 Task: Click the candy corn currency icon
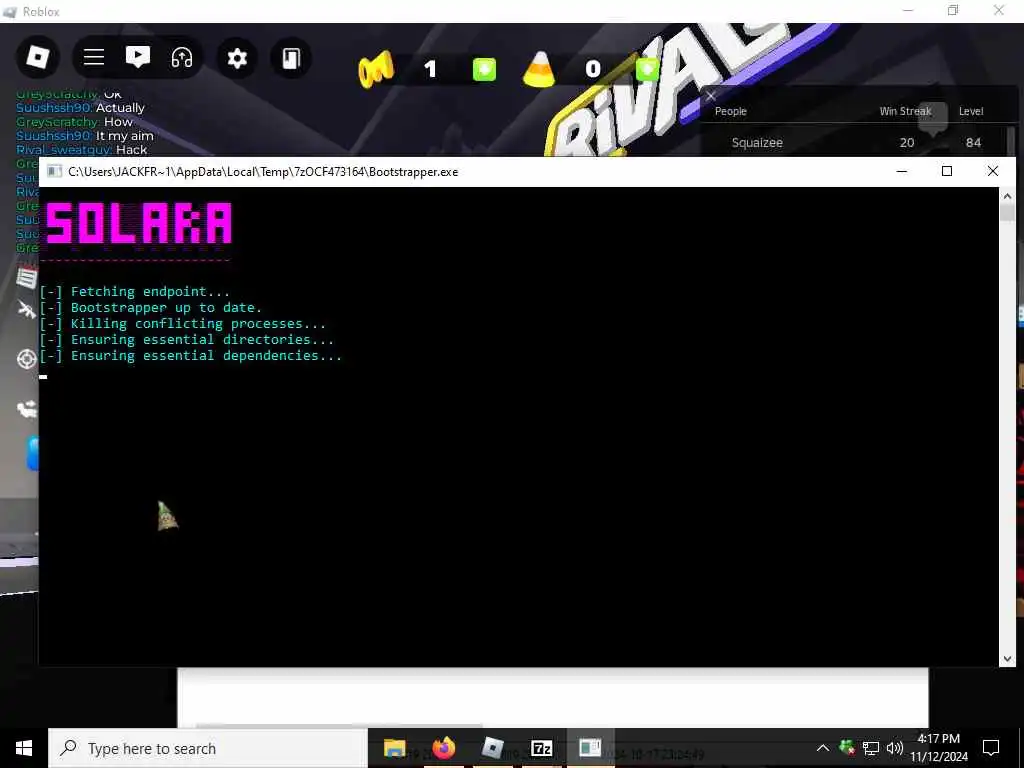(x=539, y=69)
